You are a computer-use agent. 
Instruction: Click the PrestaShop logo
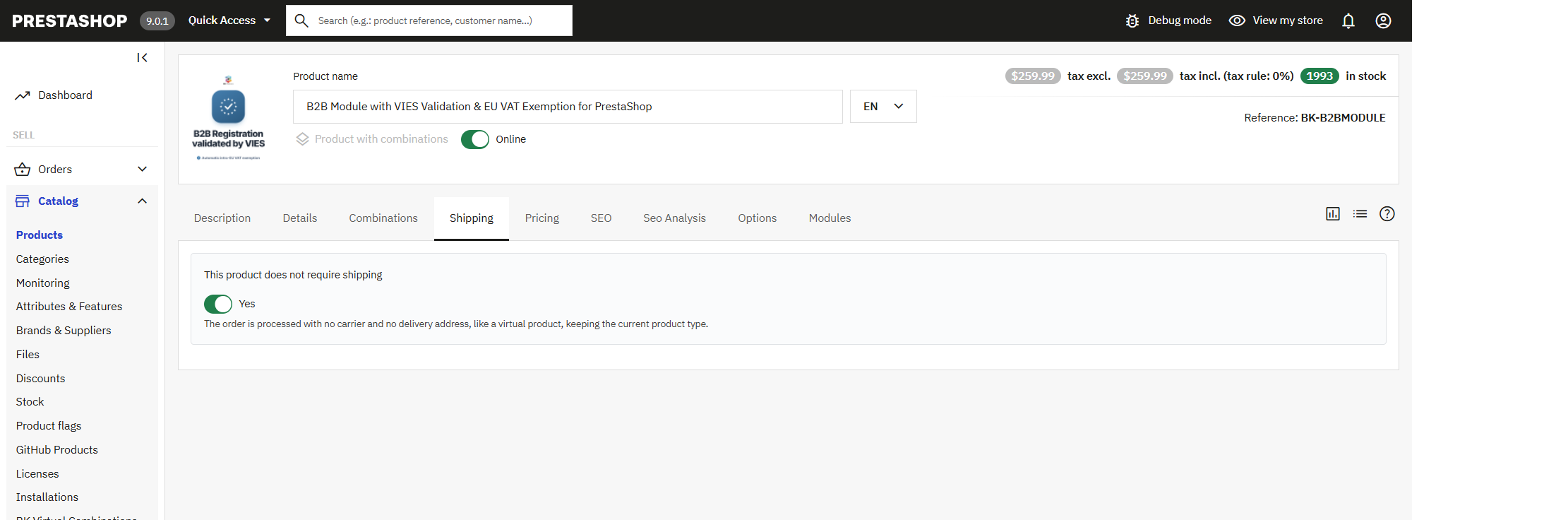[x=69, y=20]
